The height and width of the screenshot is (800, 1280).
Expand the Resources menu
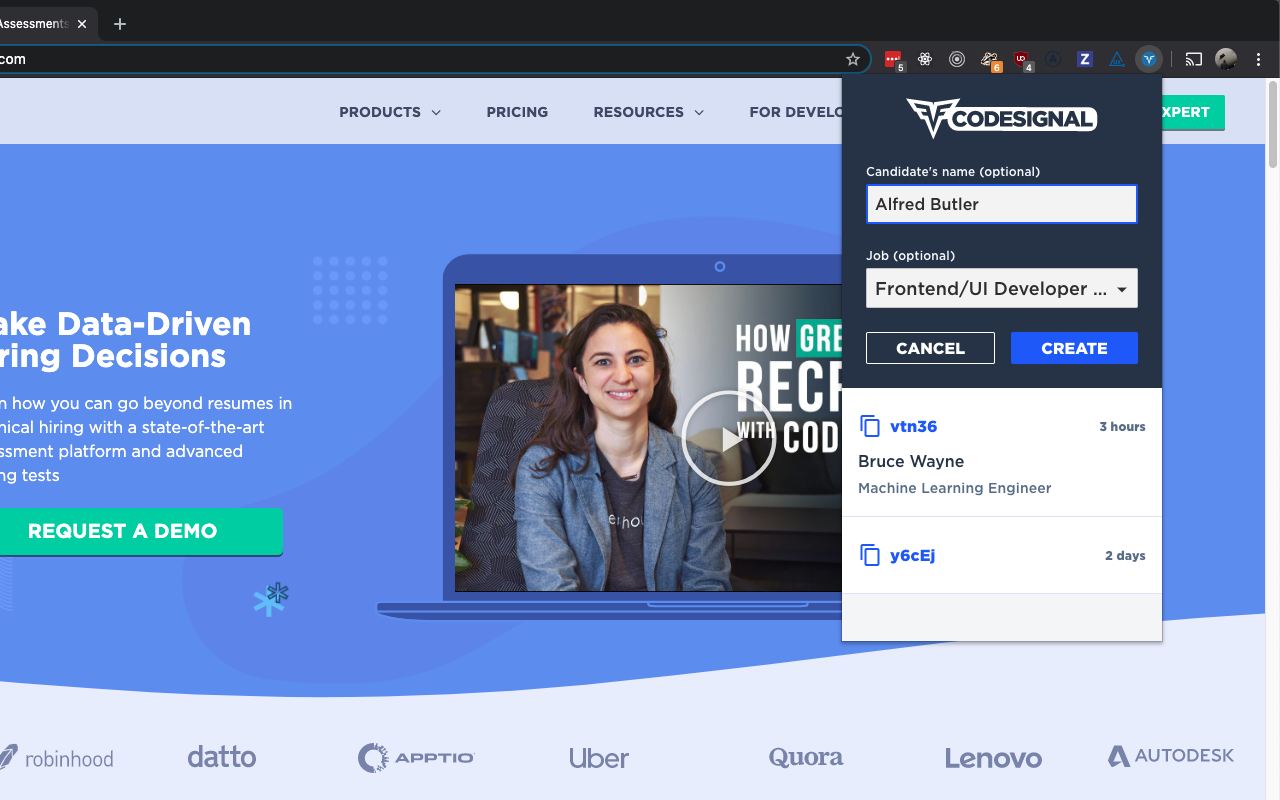(649, 112)
